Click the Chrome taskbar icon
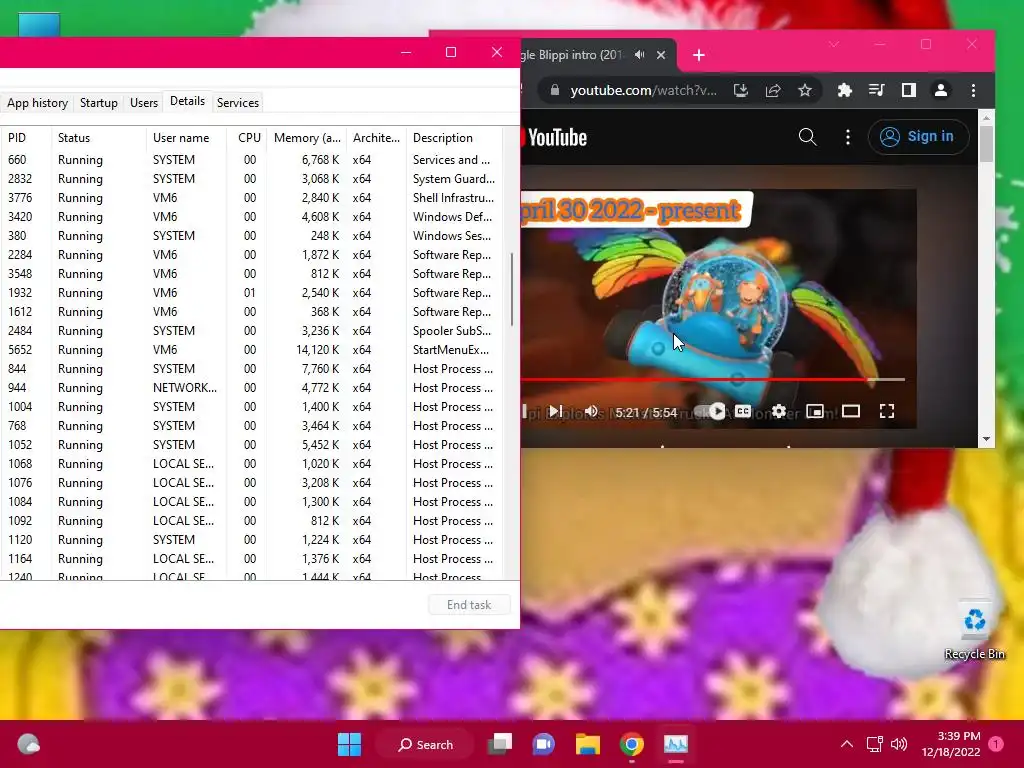 pyautogui.click(x=632, y=744)
